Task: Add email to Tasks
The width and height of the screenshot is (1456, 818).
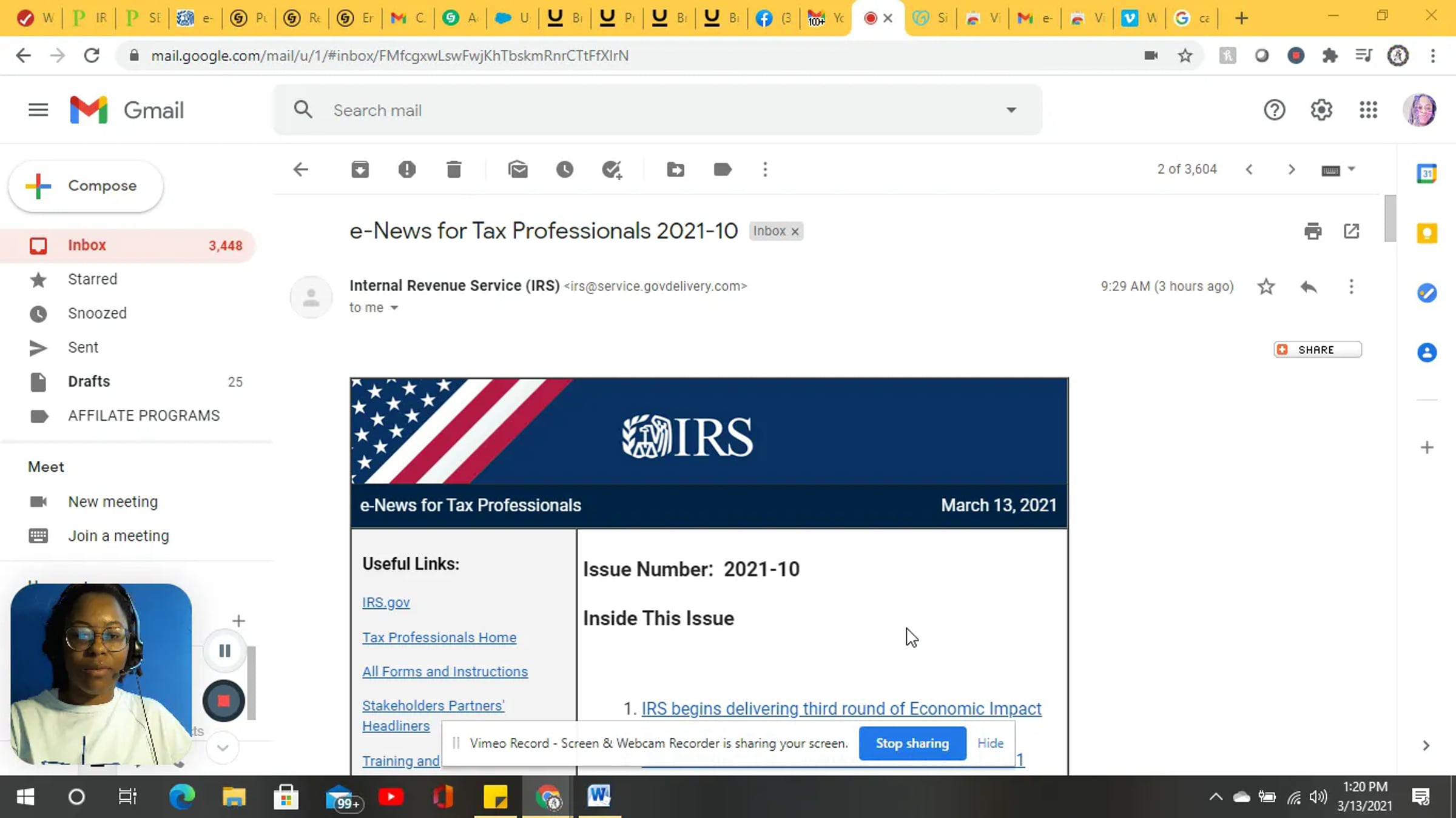Action: [612, 169]
